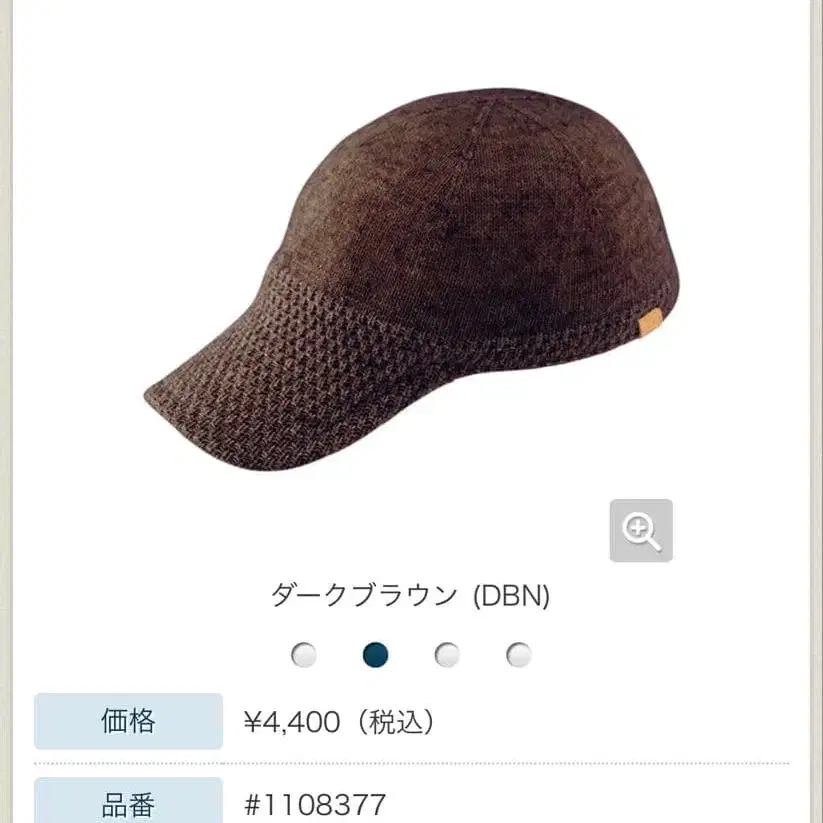823x823 pixels.
Task: Select the highlighted dark blue dot
Action: pos(376,655)
